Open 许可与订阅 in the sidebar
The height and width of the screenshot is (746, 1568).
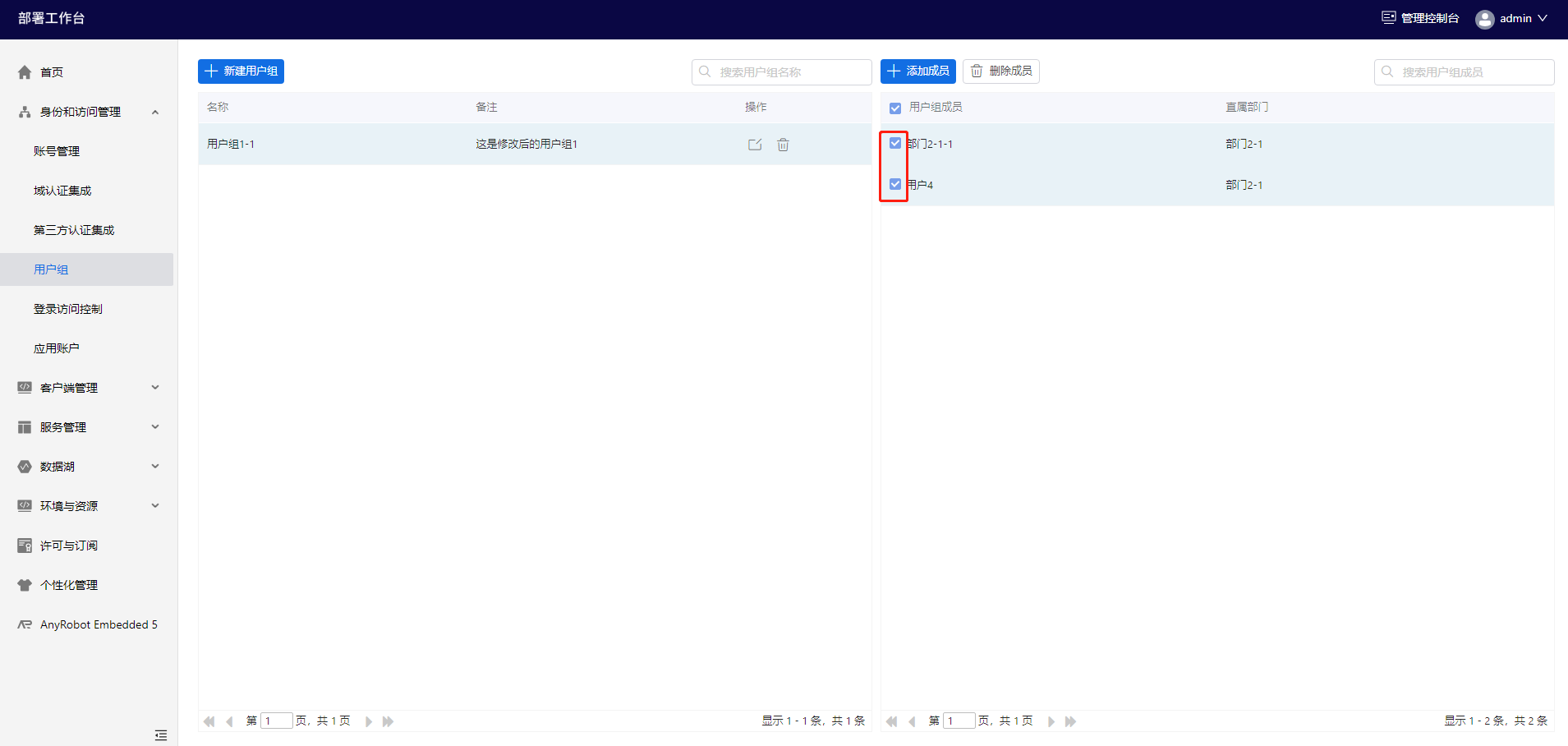point(69,546)
